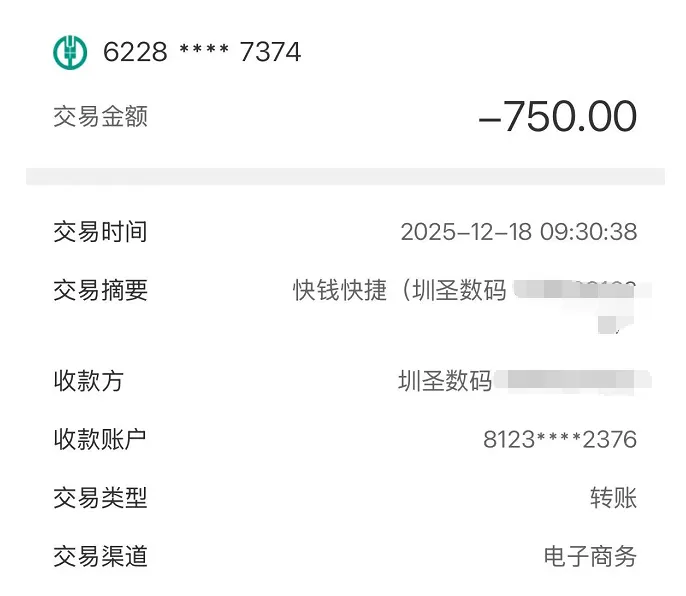Select card number 6228 **** 7374
Screen dimensions: 686x596
[x=202, y=51]
